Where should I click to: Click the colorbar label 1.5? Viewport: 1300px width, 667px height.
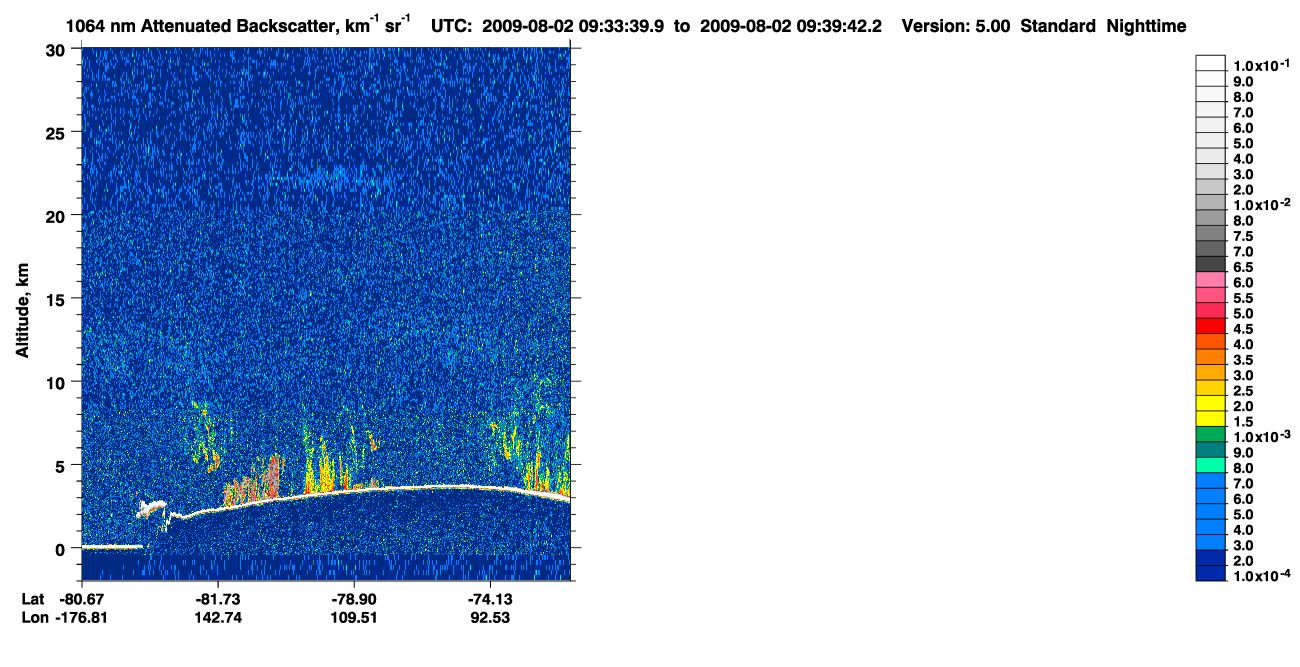[x=1243, y=422]
